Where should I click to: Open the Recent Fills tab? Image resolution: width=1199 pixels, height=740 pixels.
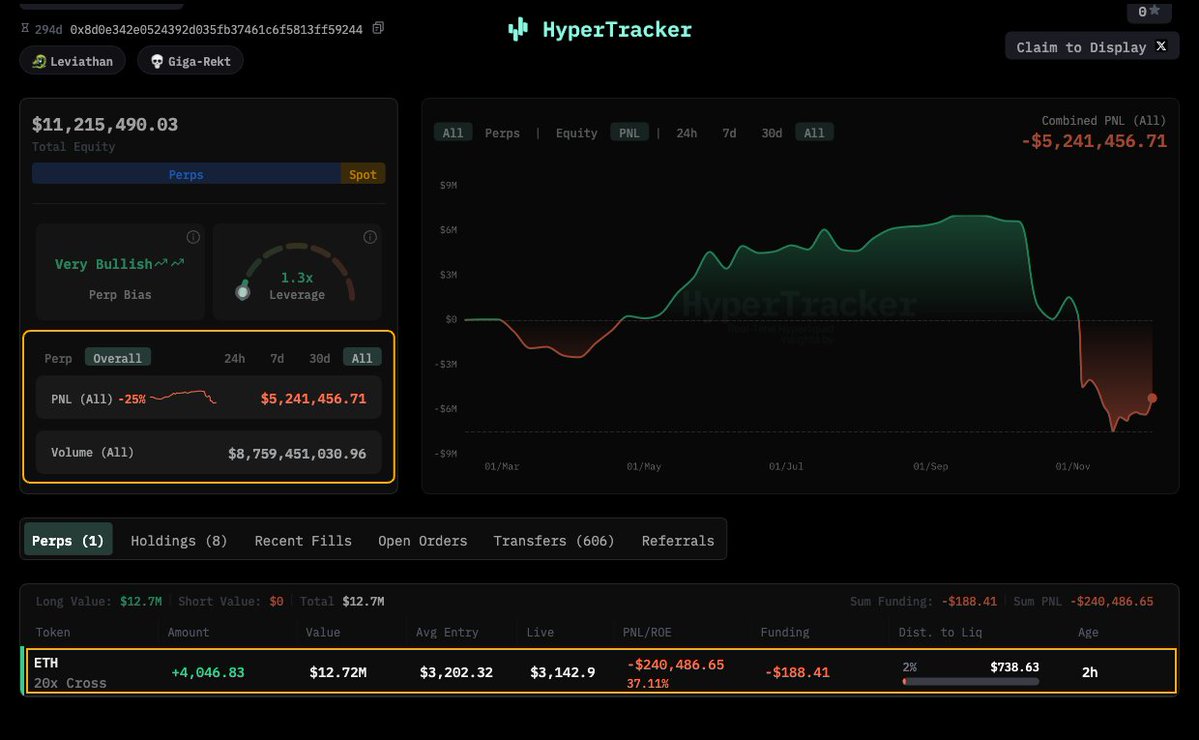(303, 540)
